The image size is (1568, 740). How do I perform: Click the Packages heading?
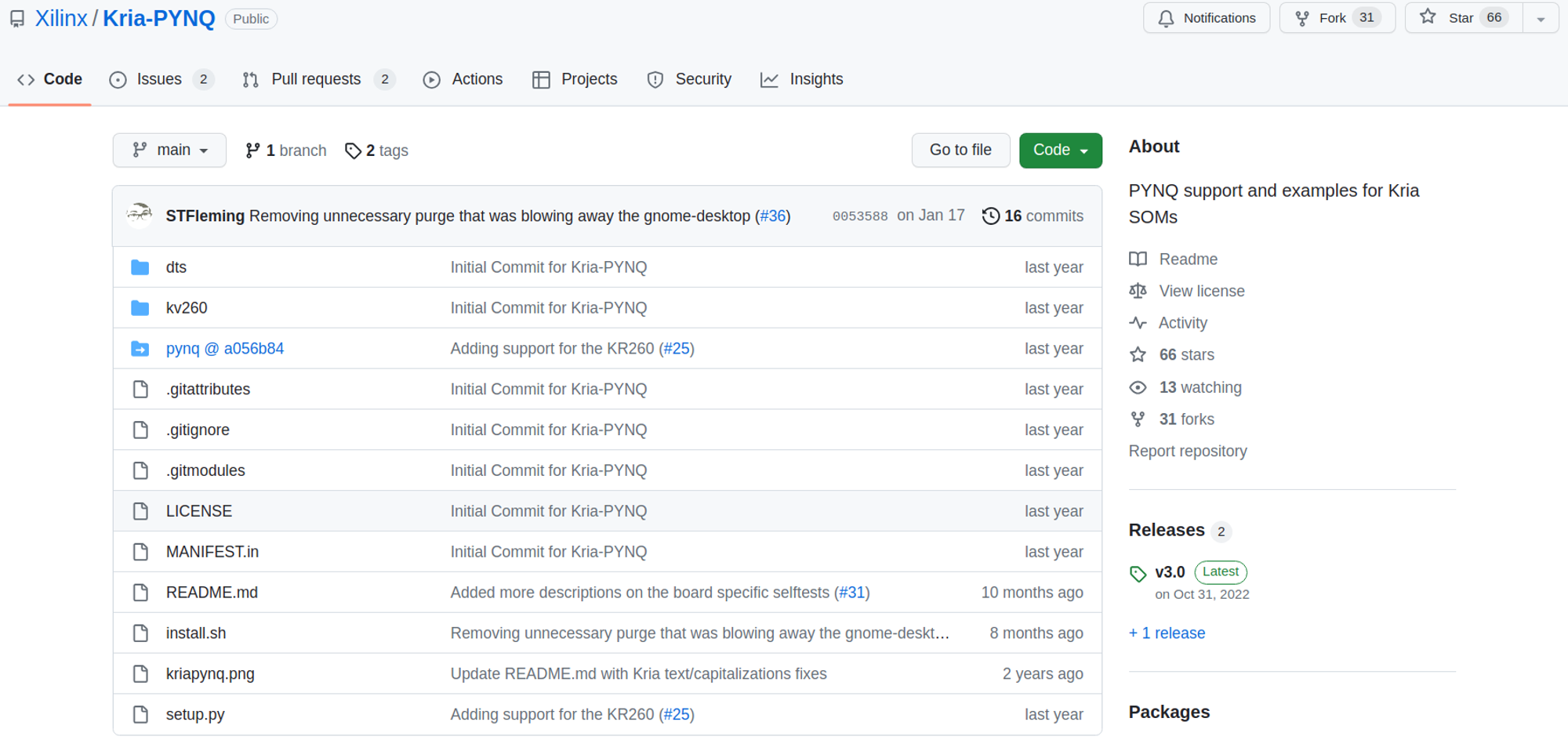[x=1169, y=713]
